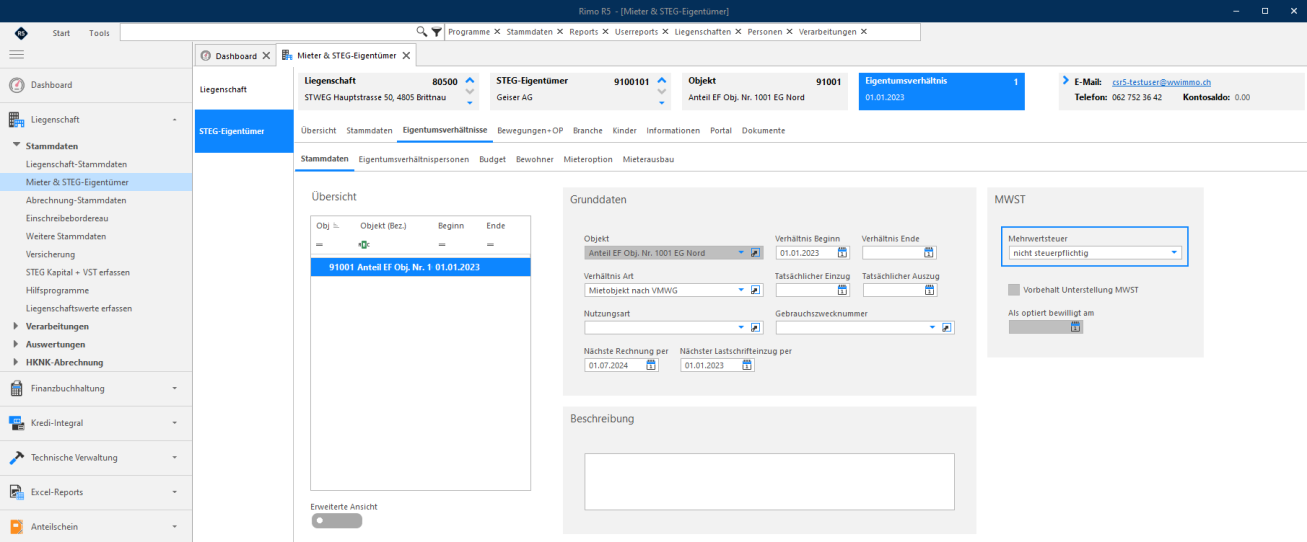Click the Anteilschein icon in sidebar
1307x542 pixels.
click(x=16, y=526)
